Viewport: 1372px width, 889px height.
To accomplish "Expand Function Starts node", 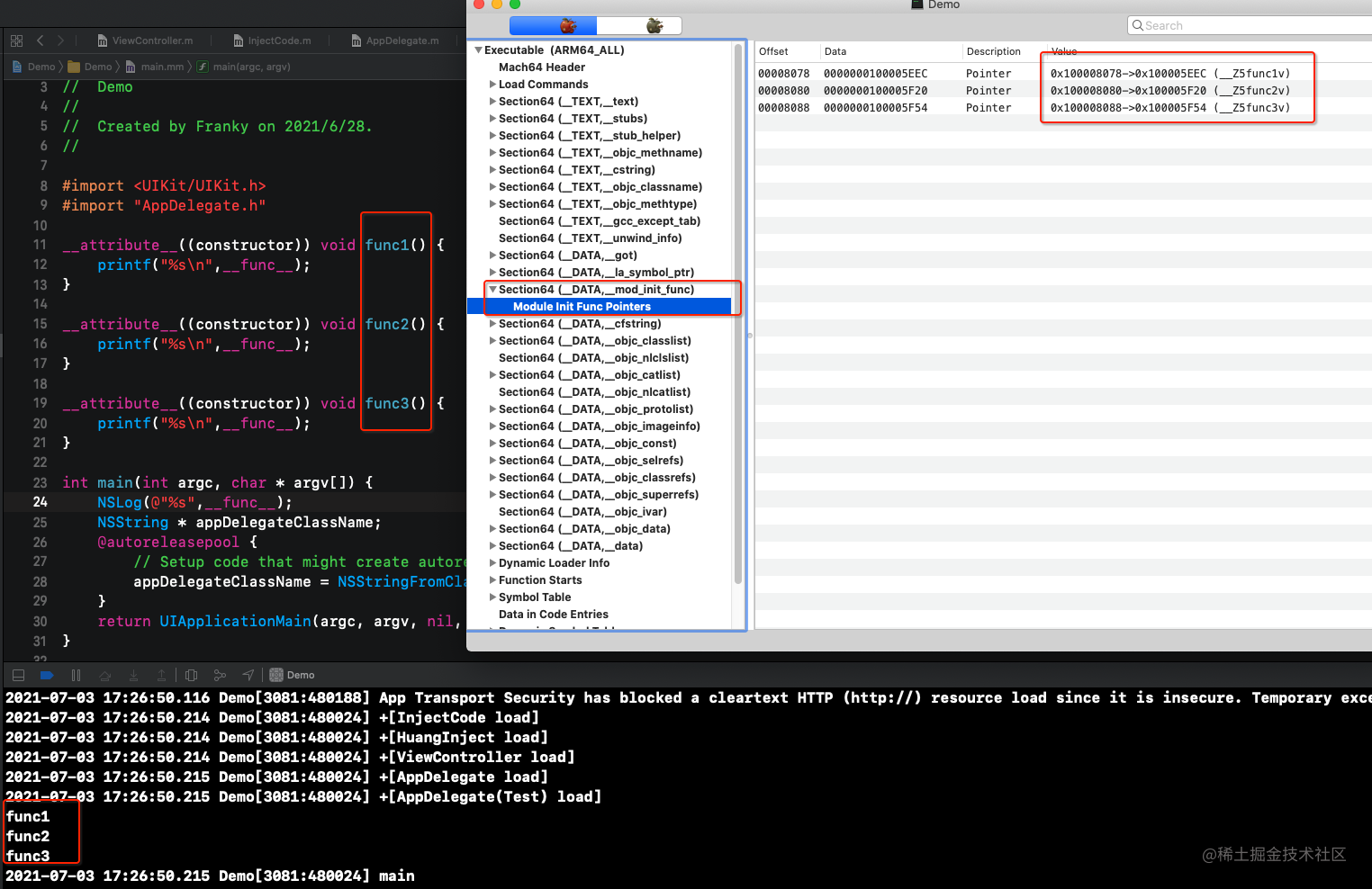I will pos(492,580).
